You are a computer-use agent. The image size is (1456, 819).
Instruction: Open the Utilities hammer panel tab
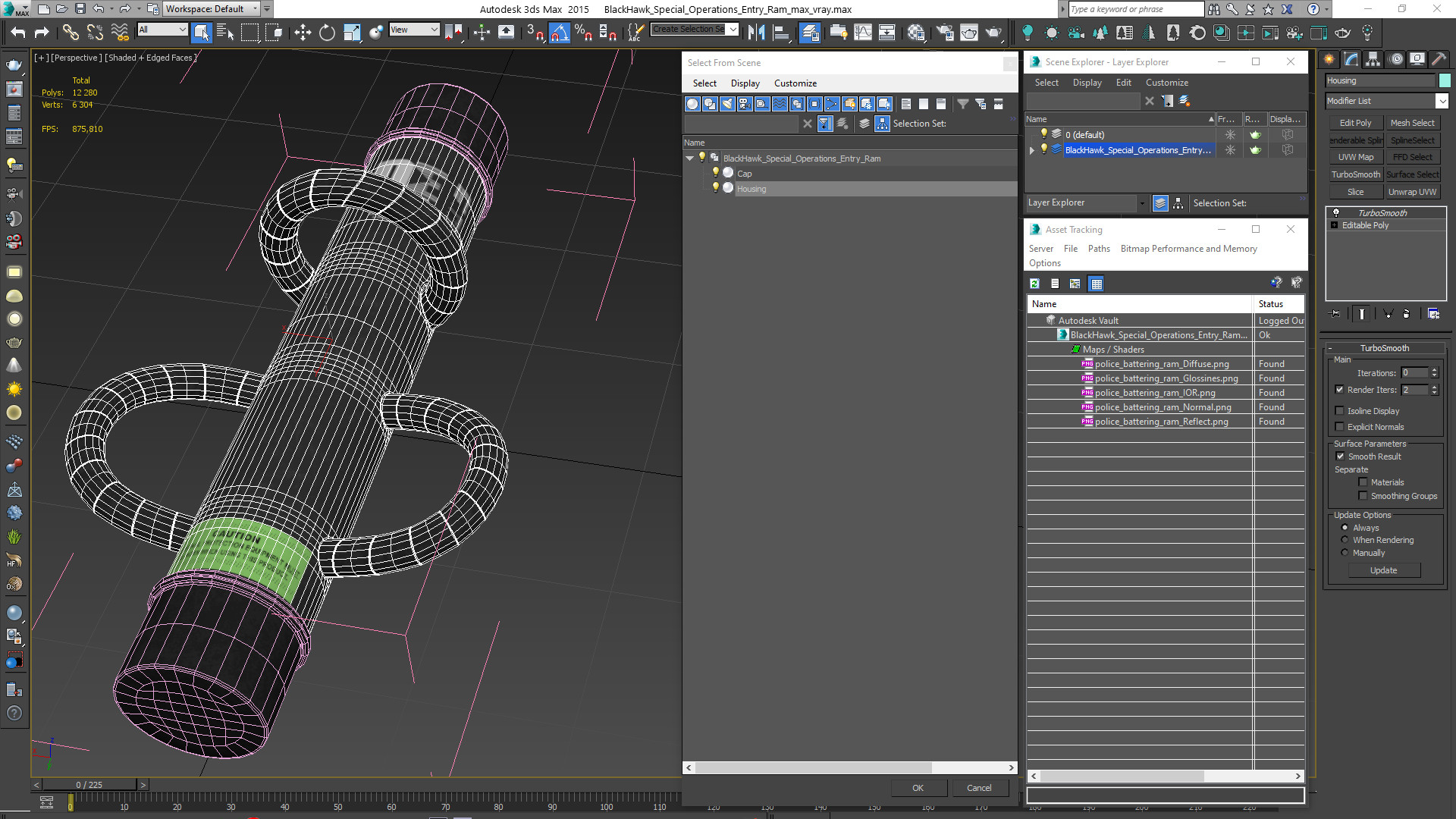click(x=1439, y=59)
